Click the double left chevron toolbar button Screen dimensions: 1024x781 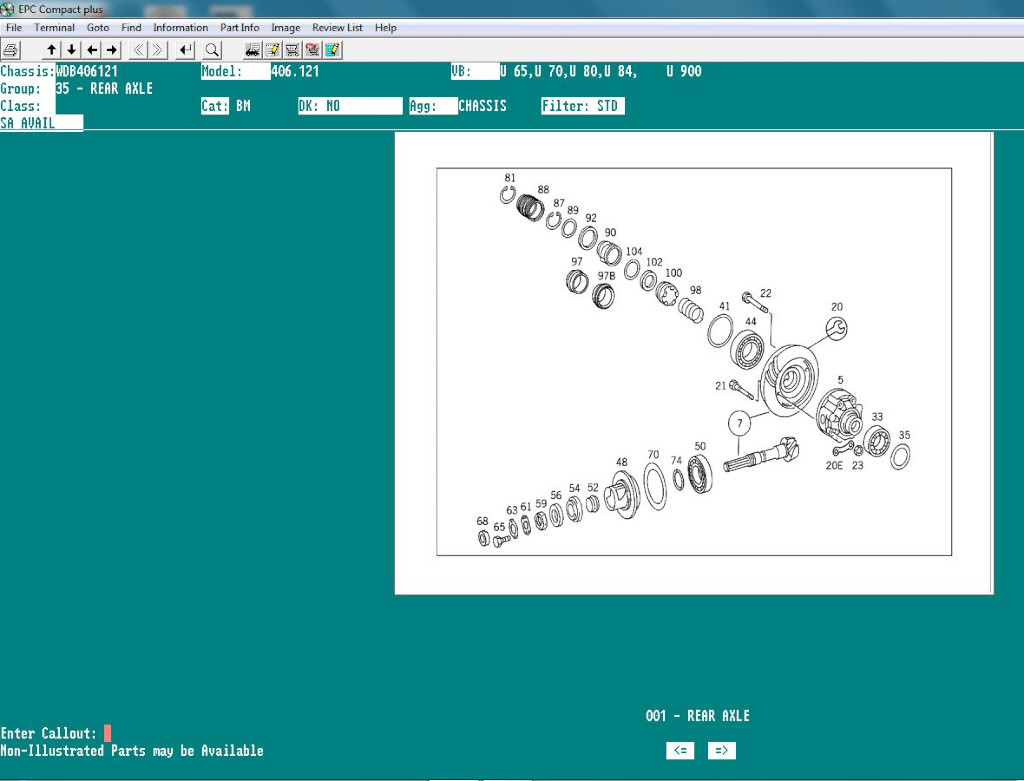click(x=138, y=50)
